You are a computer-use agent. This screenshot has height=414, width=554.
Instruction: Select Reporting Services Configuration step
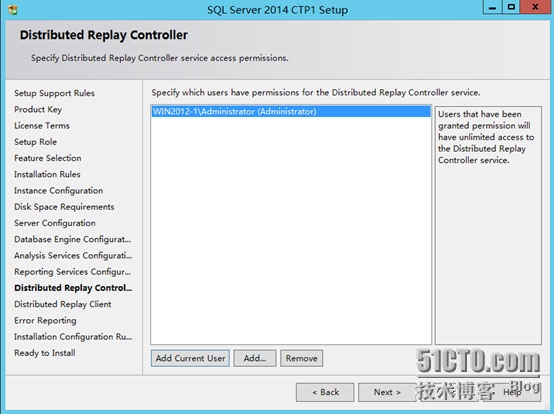click(x=72, y=272)
